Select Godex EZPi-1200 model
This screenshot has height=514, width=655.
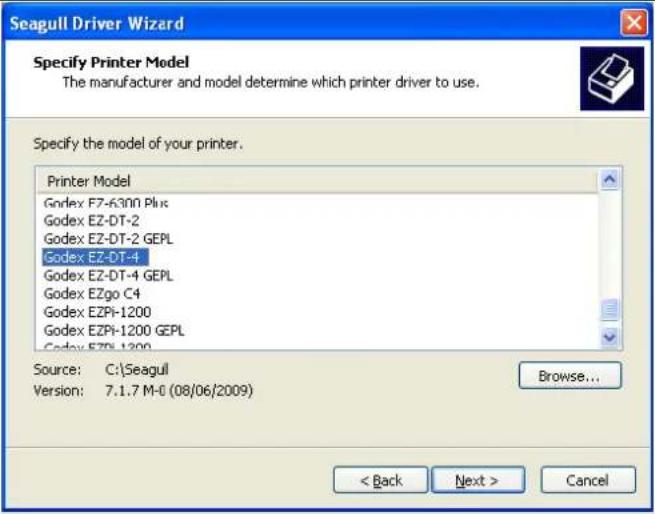(x=97, y=312)
